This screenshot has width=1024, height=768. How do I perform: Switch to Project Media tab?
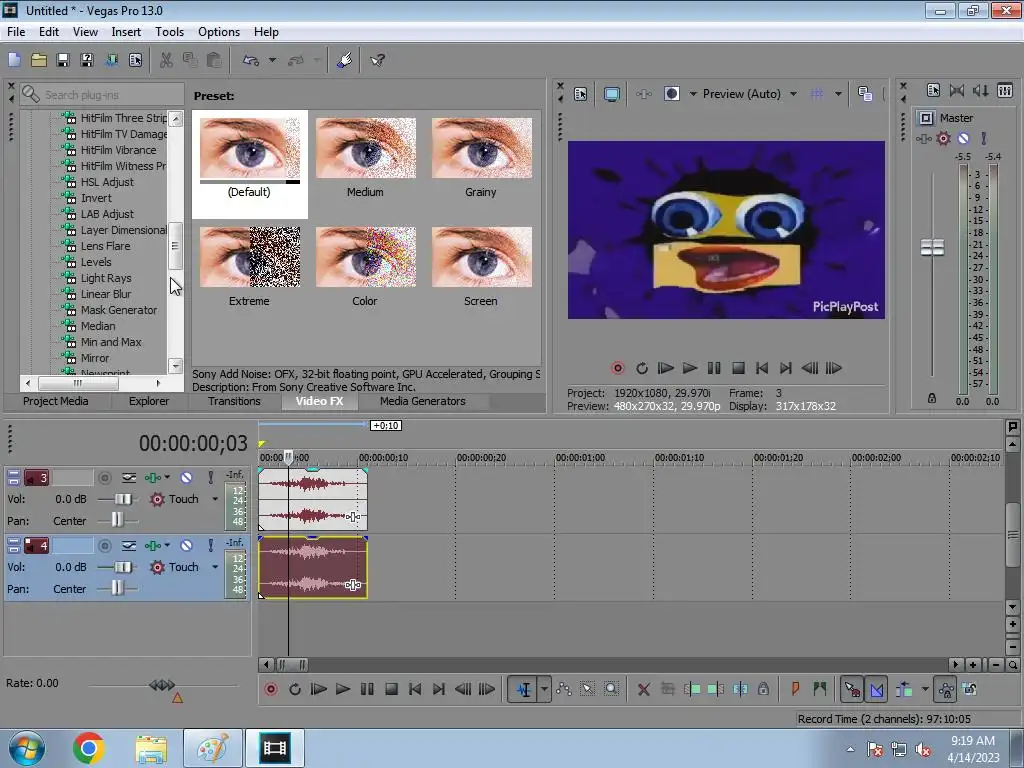[x=56, y=401]
